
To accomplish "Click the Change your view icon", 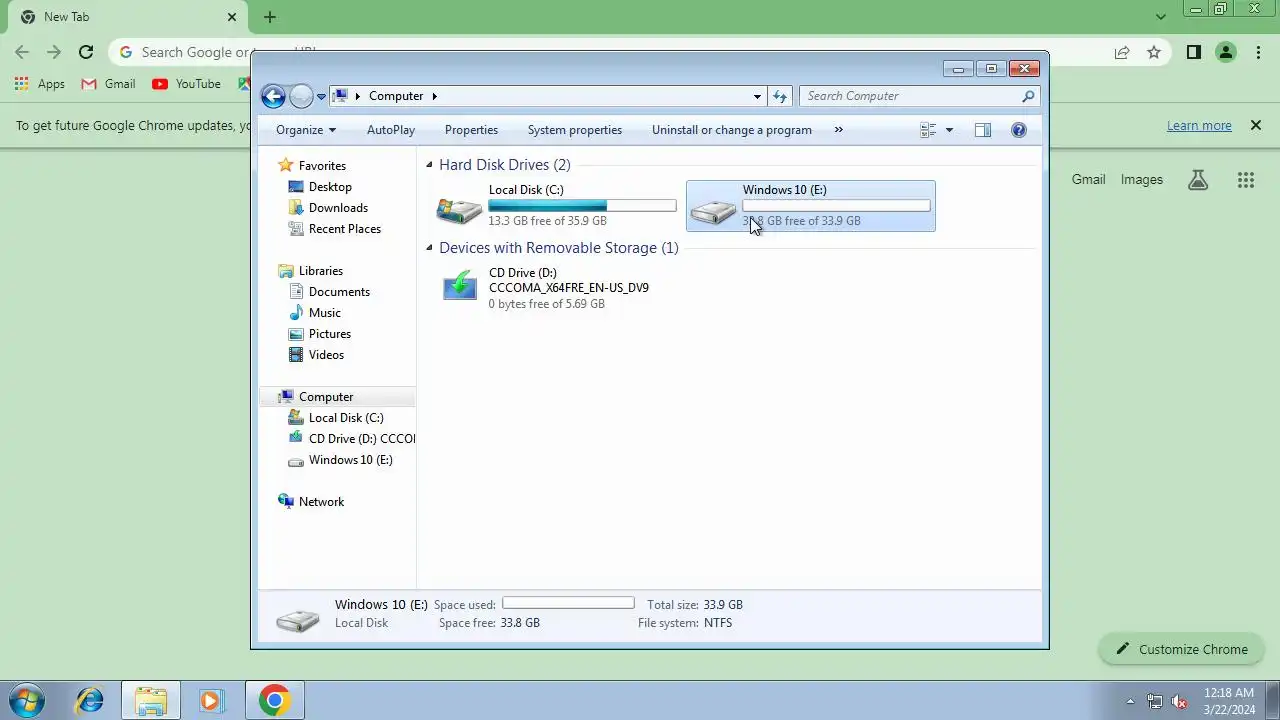I will (928, 130).
